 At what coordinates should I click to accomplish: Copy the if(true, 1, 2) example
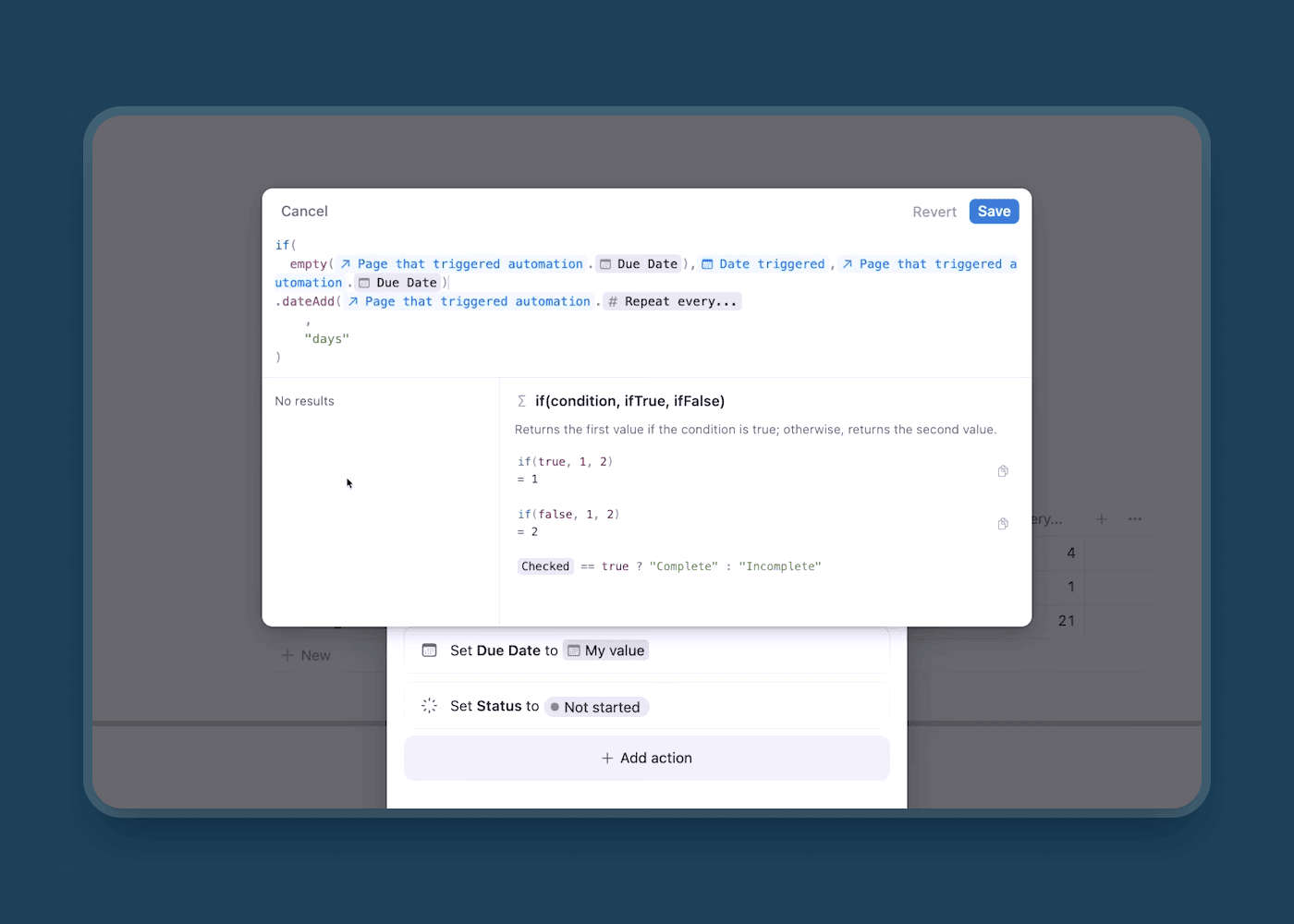click(1003, 471)
